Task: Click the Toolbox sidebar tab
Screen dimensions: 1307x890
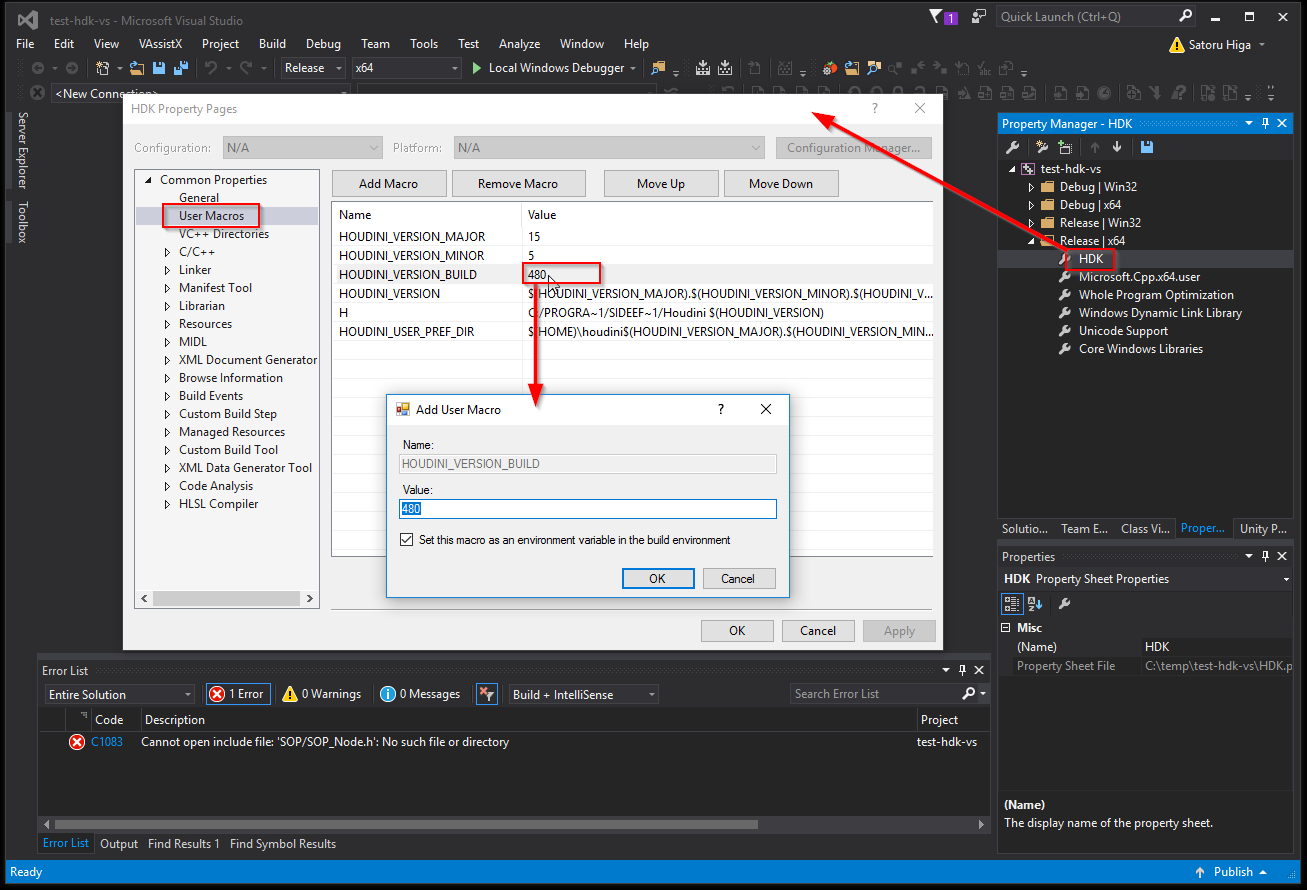Action: 22,222
